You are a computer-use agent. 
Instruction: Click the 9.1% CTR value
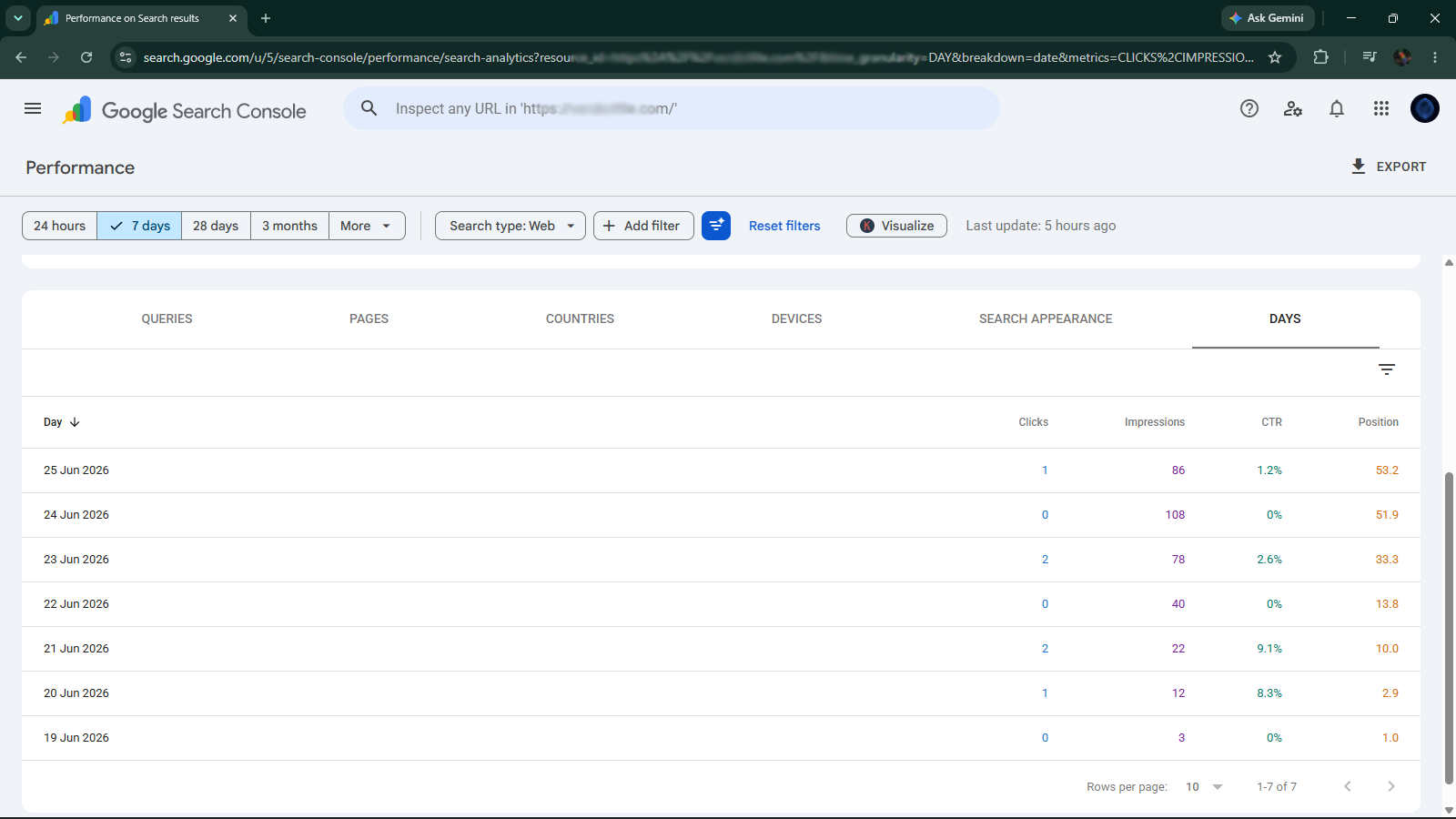pyautogui.click(x=1269, y=649)
